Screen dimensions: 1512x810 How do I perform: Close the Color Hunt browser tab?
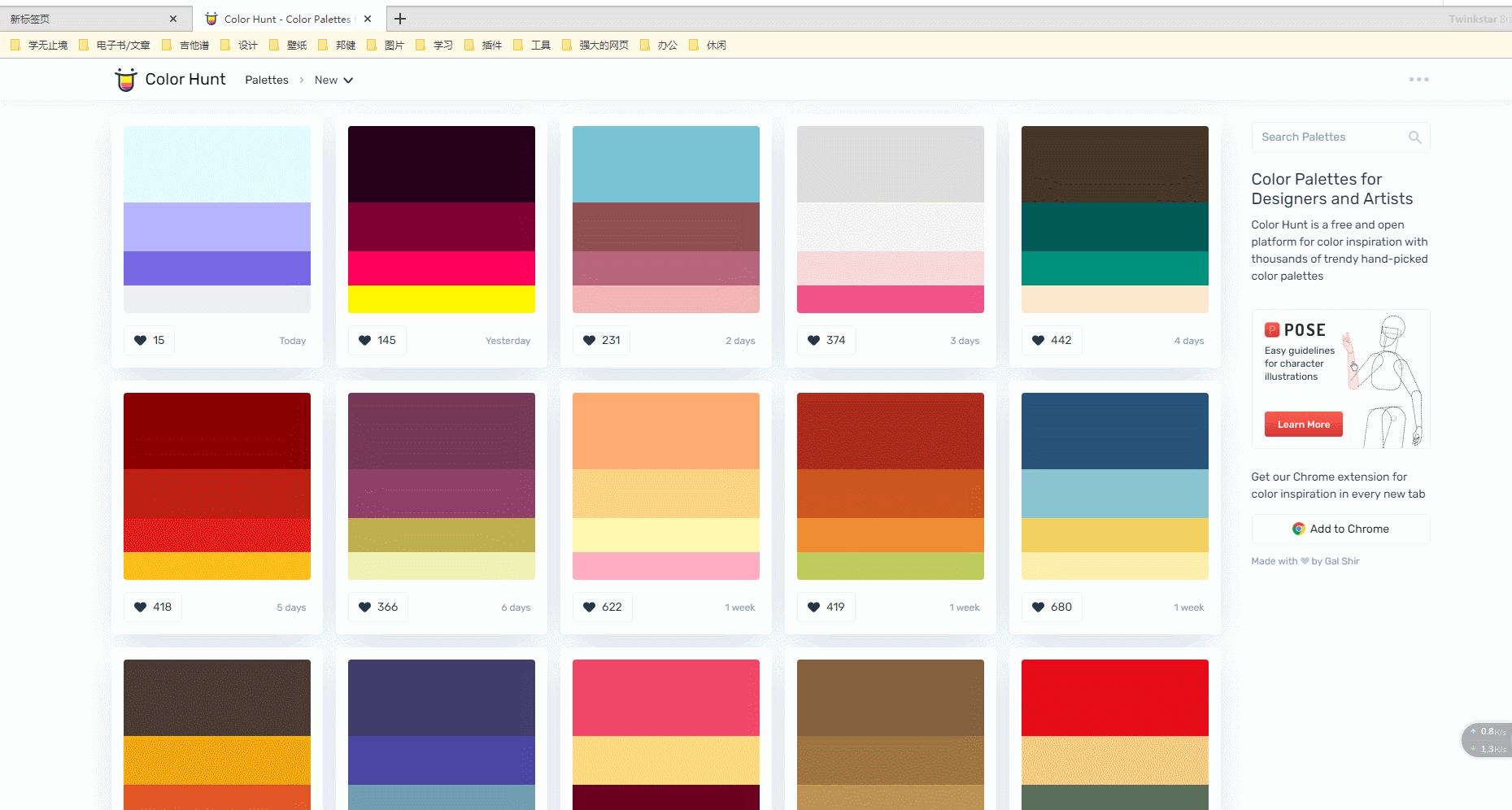(368, 19)
